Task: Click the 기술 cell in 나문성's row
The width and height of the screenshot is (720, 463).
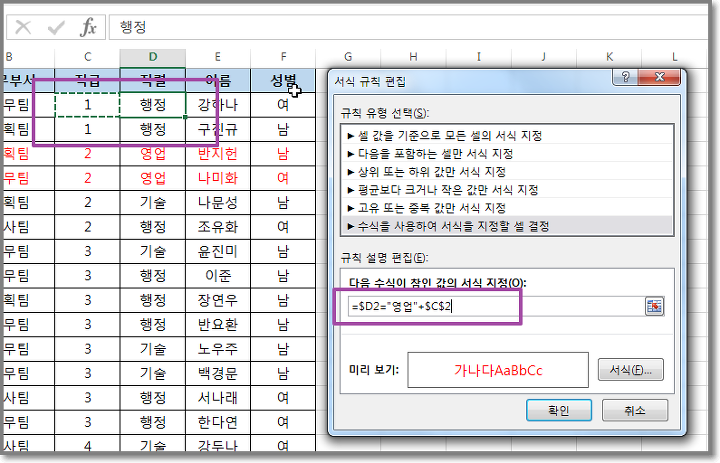Action: coord(153,202)
